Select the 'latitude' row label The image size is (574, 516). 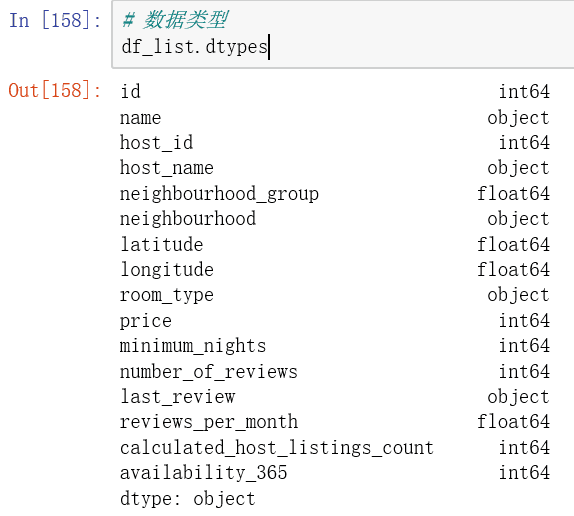161,244
